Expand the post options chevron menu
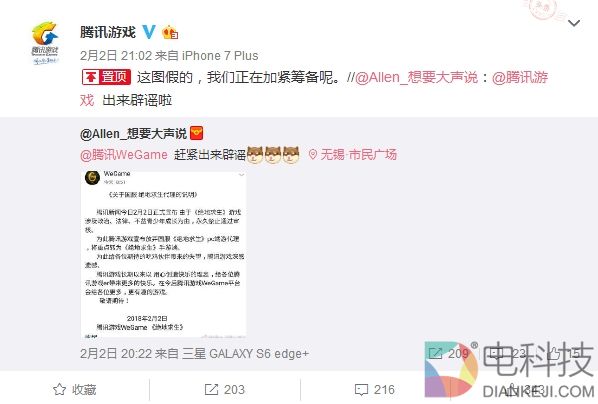598x404 pixels. coord(574,24)
